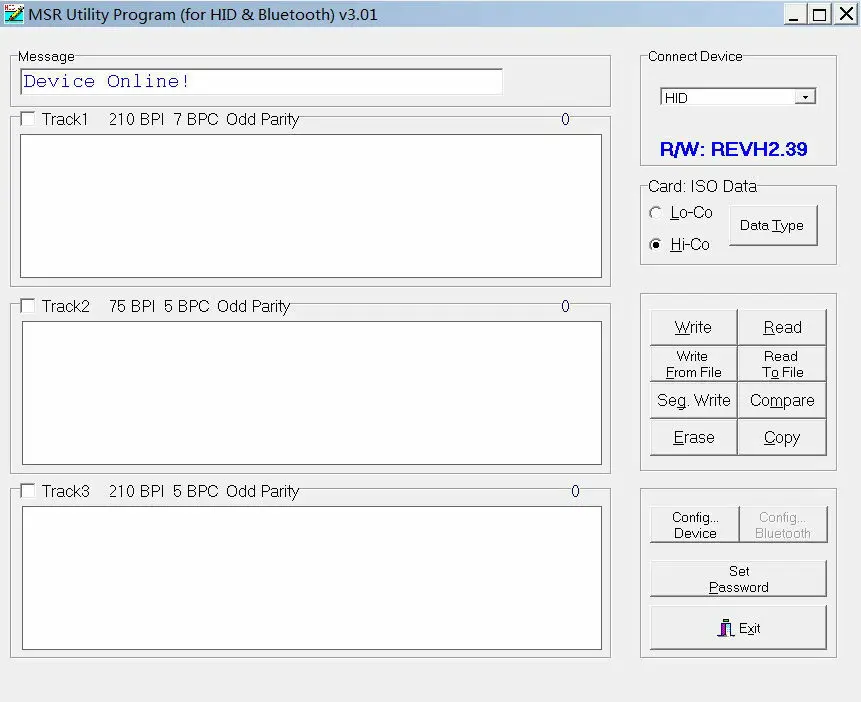Viewport: 861px width, 702px height.
Task: Select the Lo-Co radio option
Action: (655, 213)
